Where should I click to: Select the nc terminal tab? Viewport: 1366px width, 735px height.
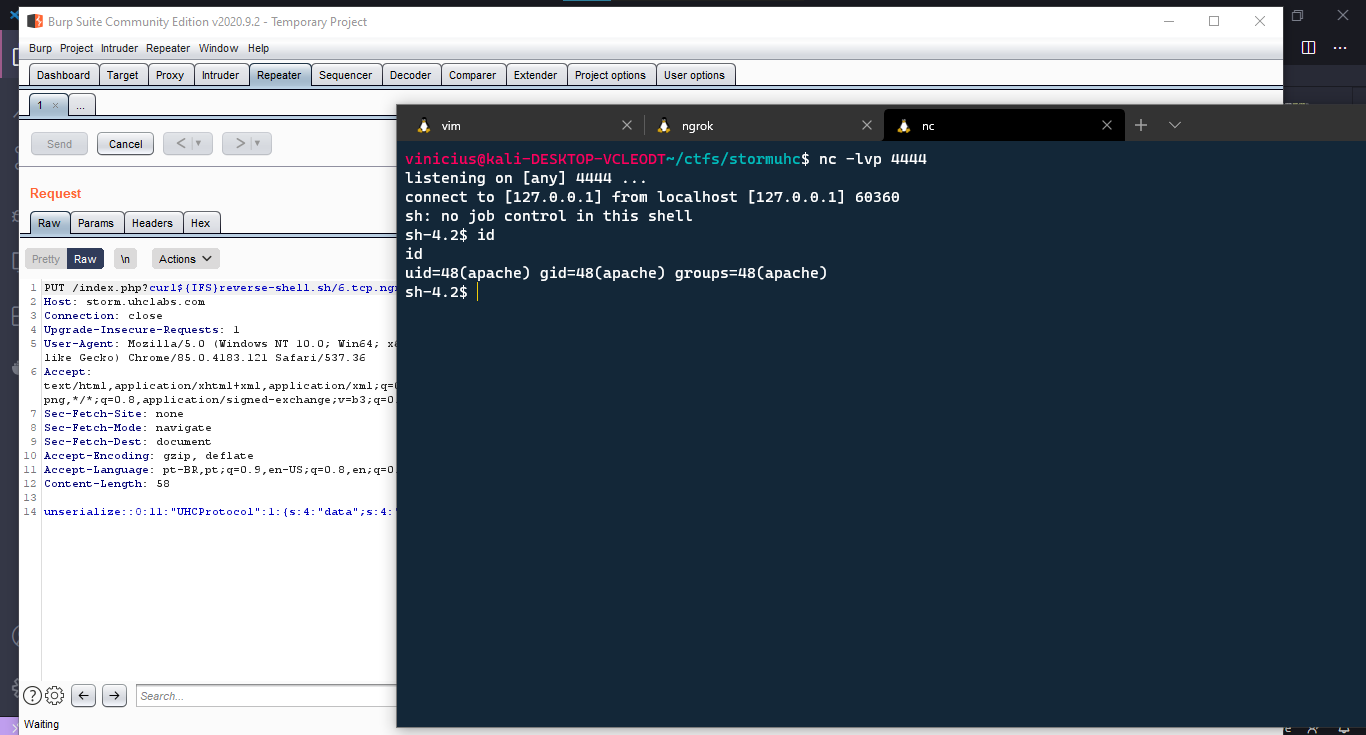click(1004, 126)
